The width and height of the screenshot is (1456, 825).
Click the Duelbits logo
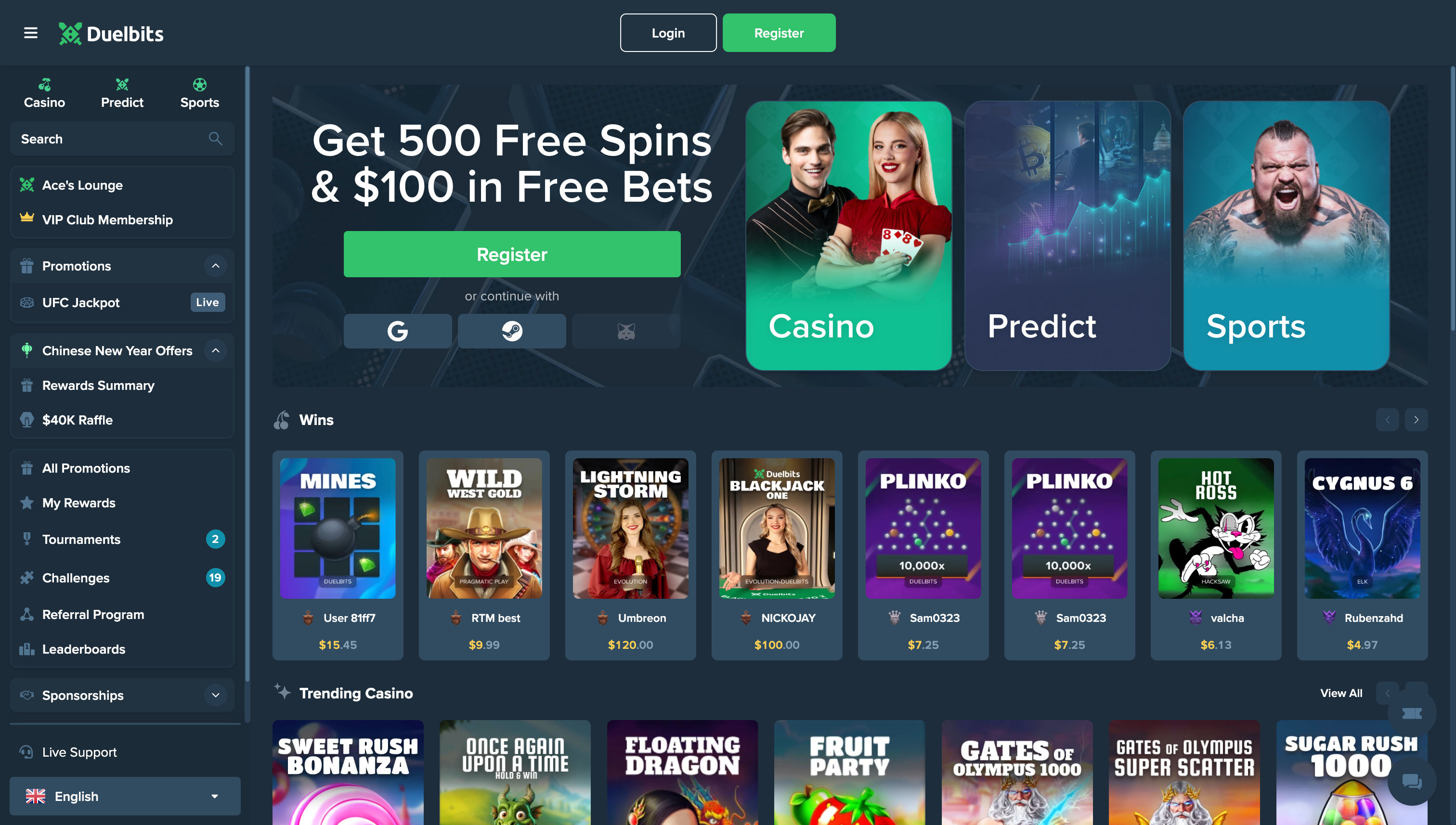tap(111, 33)
